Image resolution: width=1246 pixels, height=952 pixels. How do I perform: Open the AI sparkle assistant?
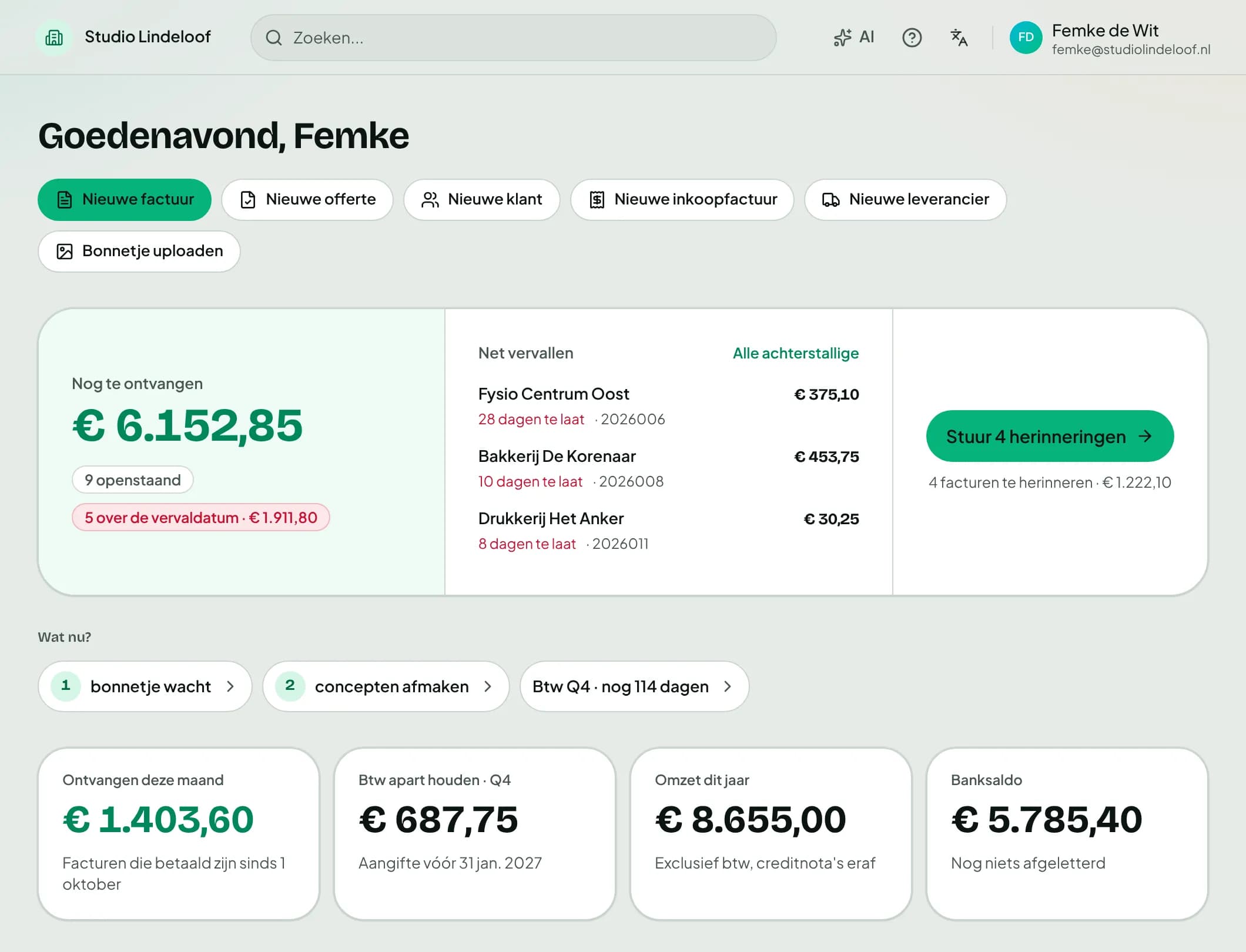click(x=854, y=38)
